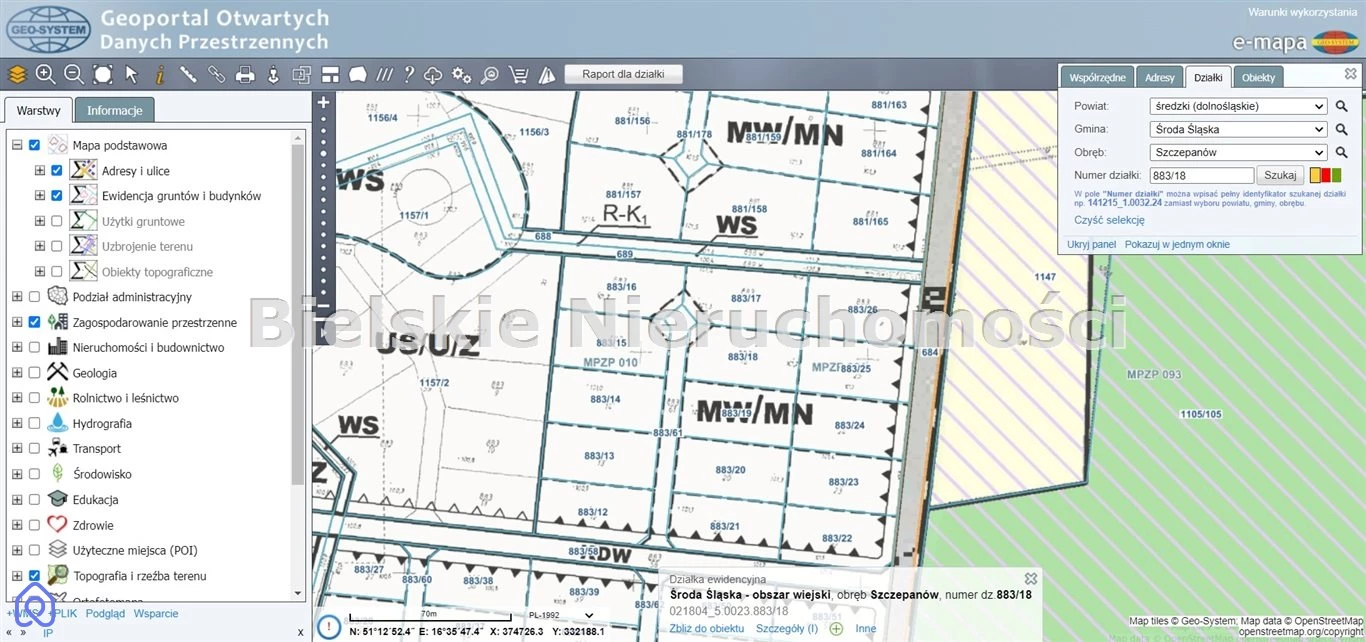Select the full extent view tool
The width and height of the screenshot is (1366, 642).
(x=103, y=74)
